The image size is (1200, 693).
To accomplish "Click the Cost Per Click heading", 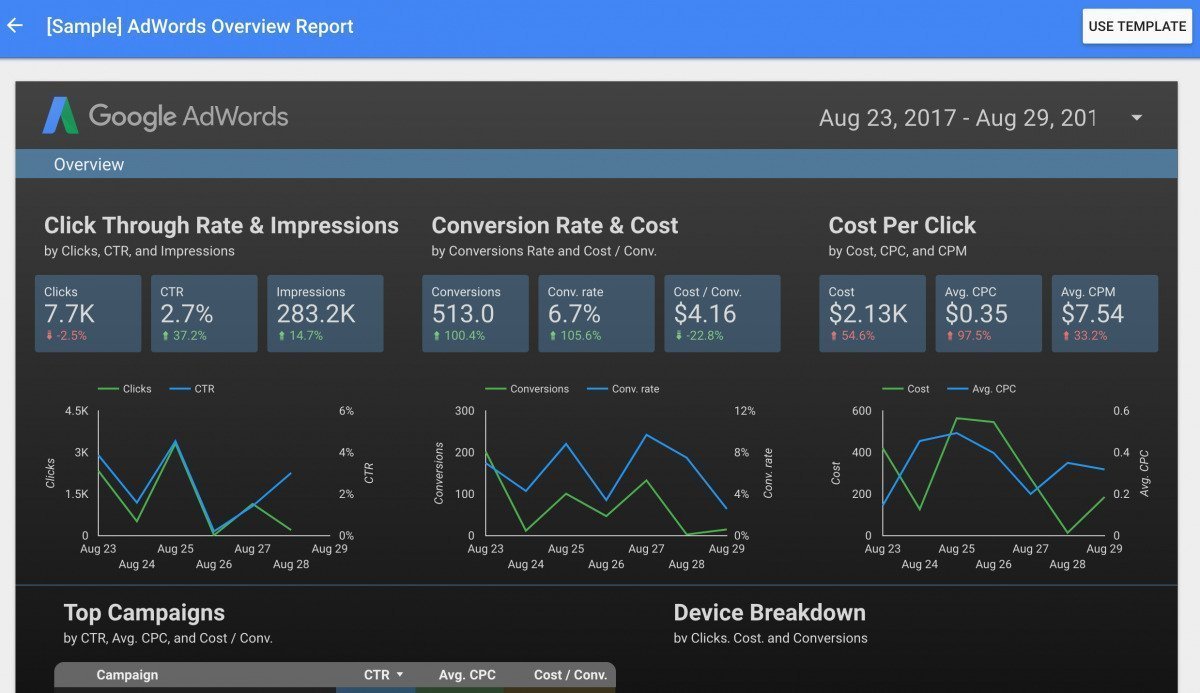I will click(x=902, y=226).
